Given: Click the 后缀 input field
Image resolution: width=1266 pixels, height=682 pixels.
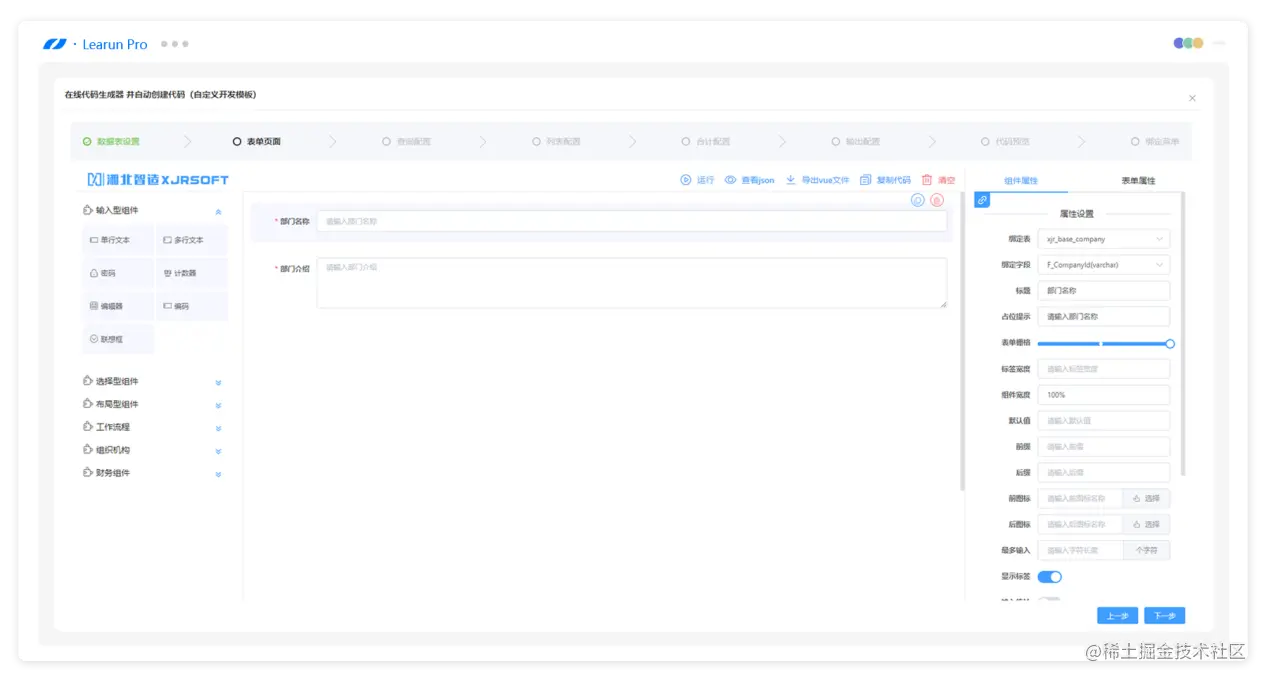Looking at the screenshot, I should click(1103, 472).
